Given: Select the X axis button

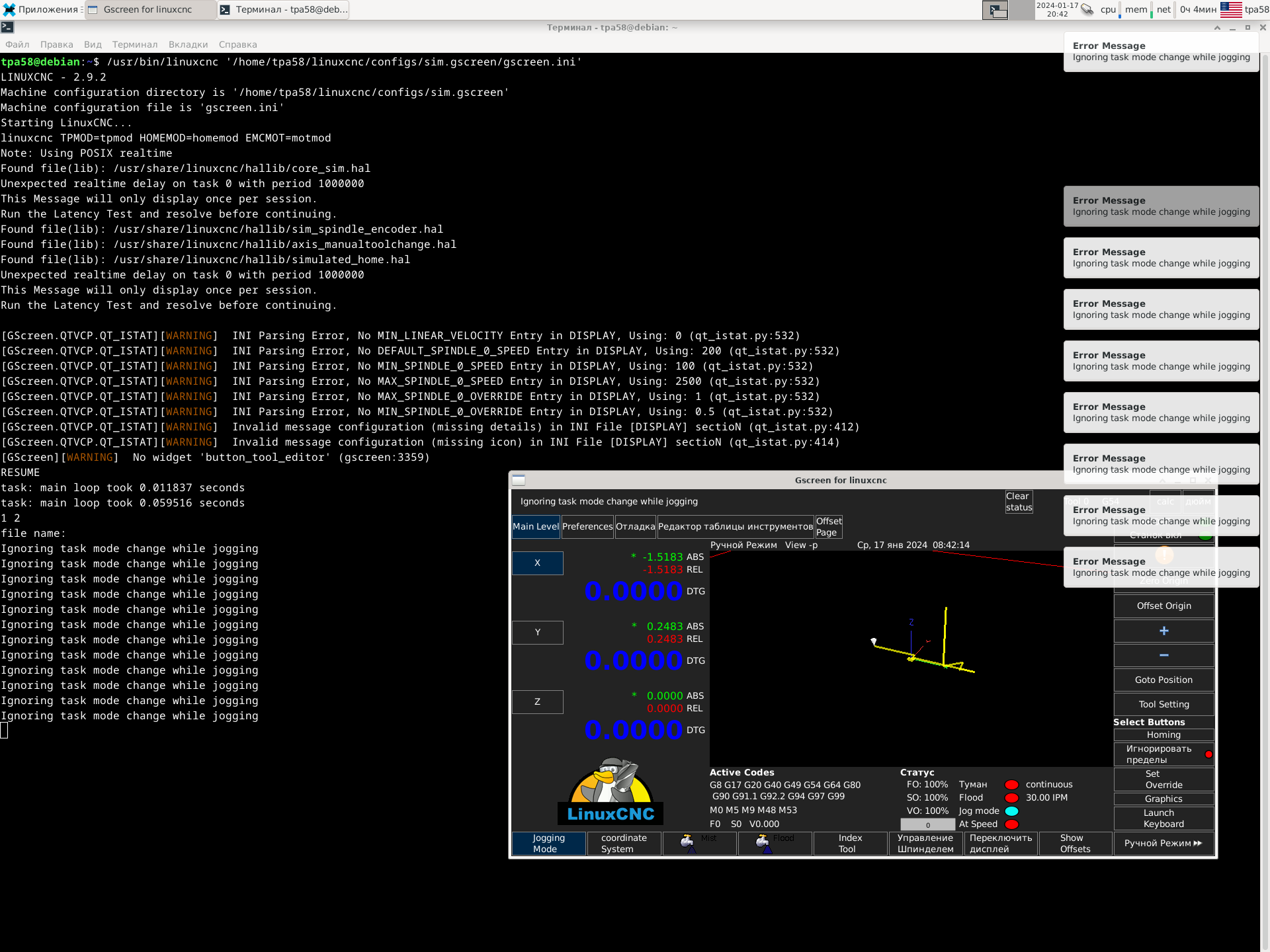Looking at the screenshot, I should [x=537, y=563].
